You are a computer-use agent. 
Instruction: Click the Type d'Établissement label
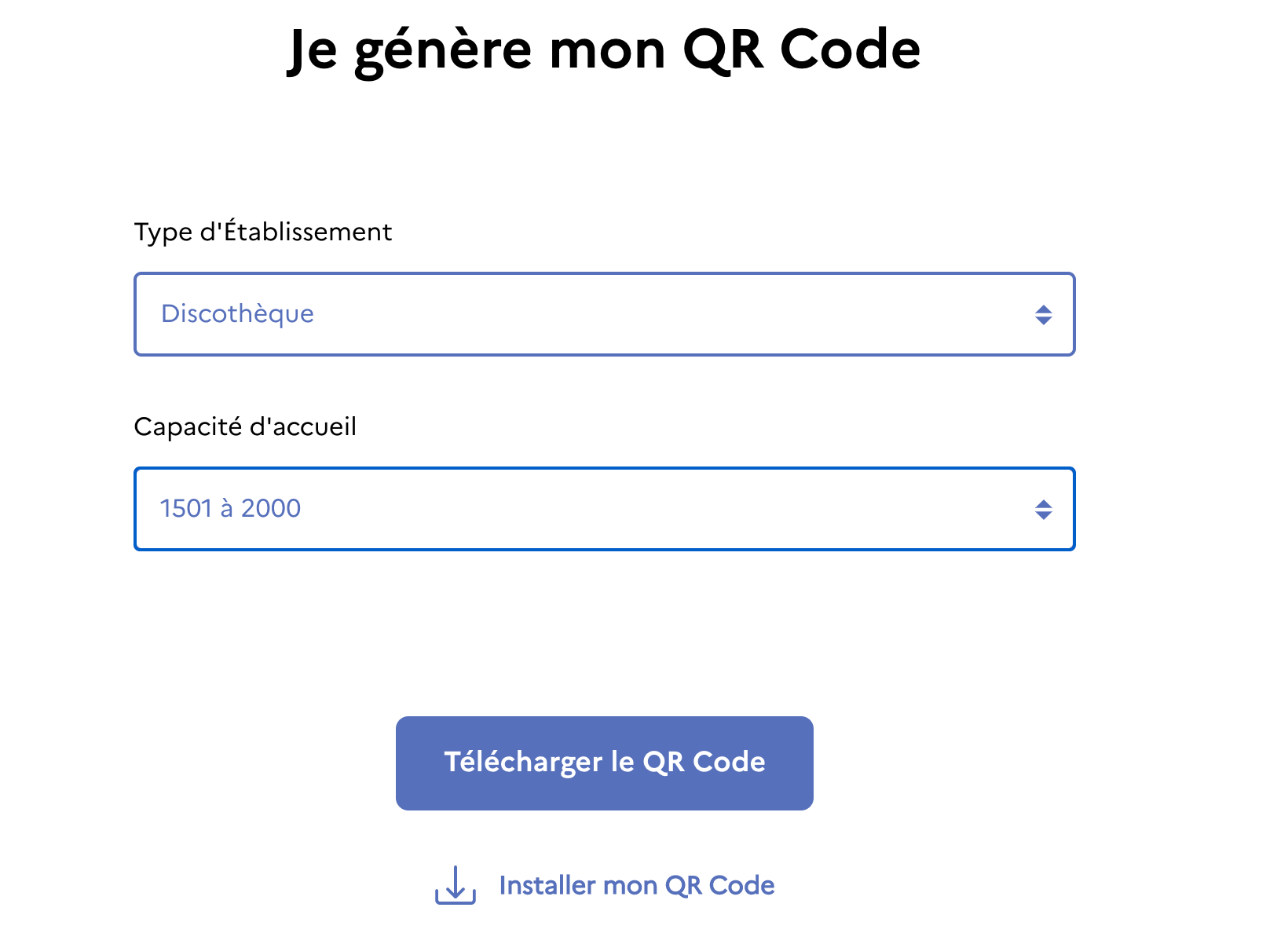(262, 232)
